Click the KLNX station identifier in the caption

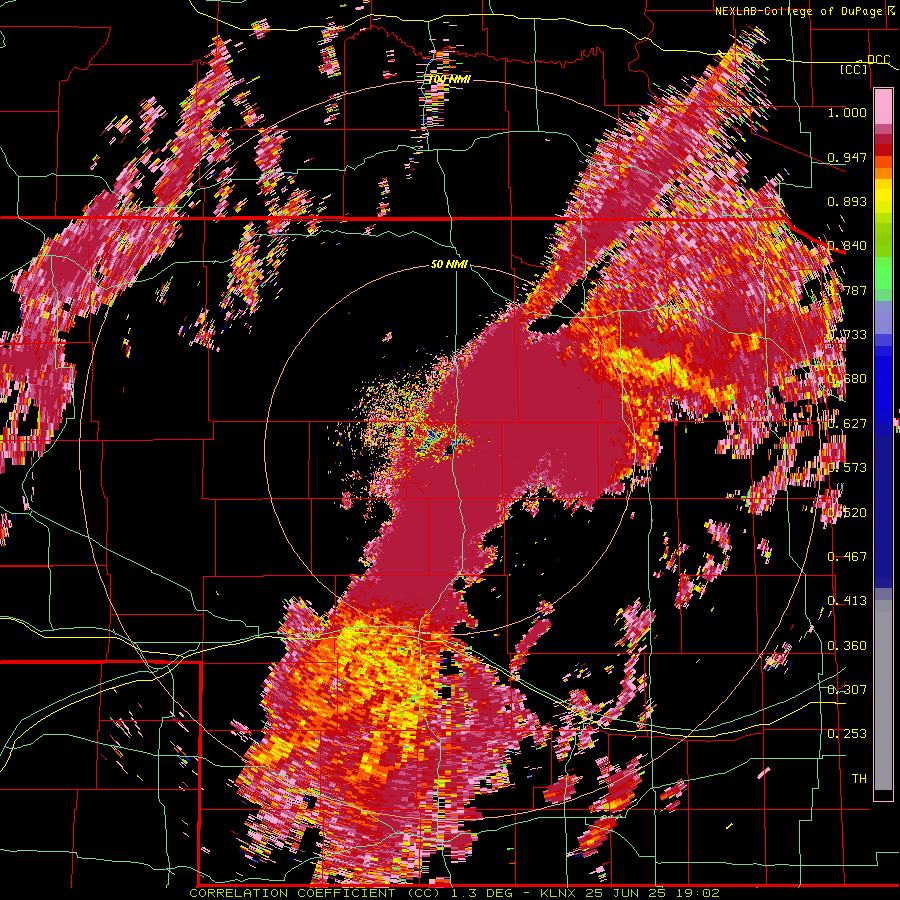pos(560,893)
